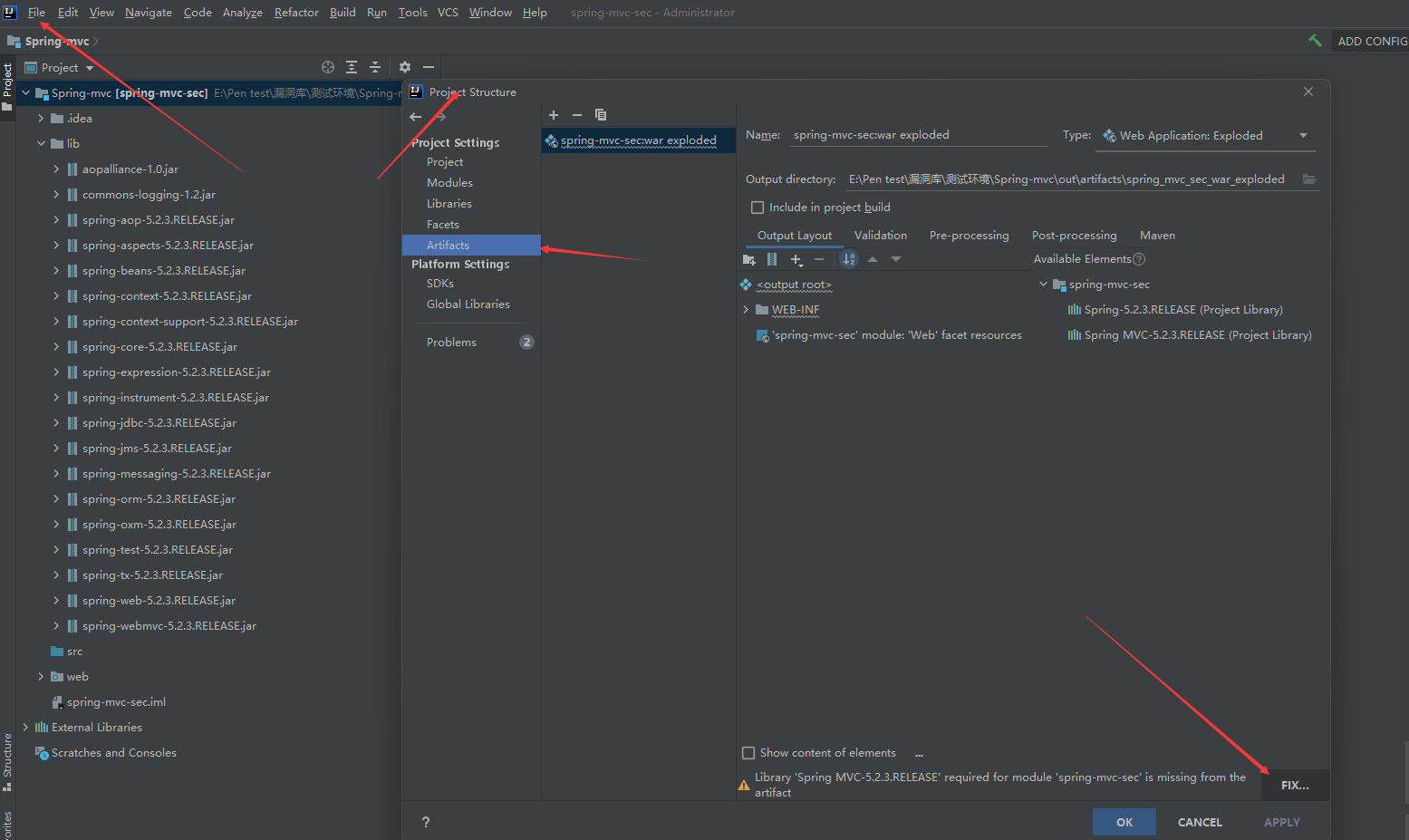Open Project Structure help question mark
The width and height of the screenshot is (1409, 840).
coord(426,822)
